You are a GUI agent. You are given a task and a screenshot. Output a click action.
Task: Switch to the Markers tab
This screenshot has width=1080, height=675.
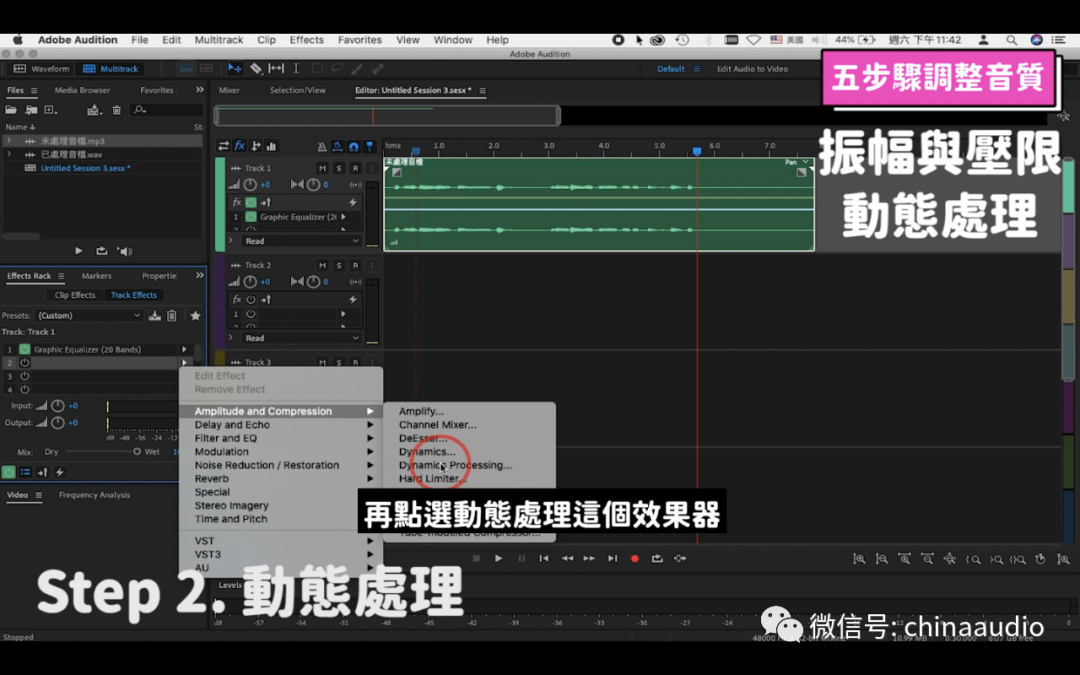96,276
